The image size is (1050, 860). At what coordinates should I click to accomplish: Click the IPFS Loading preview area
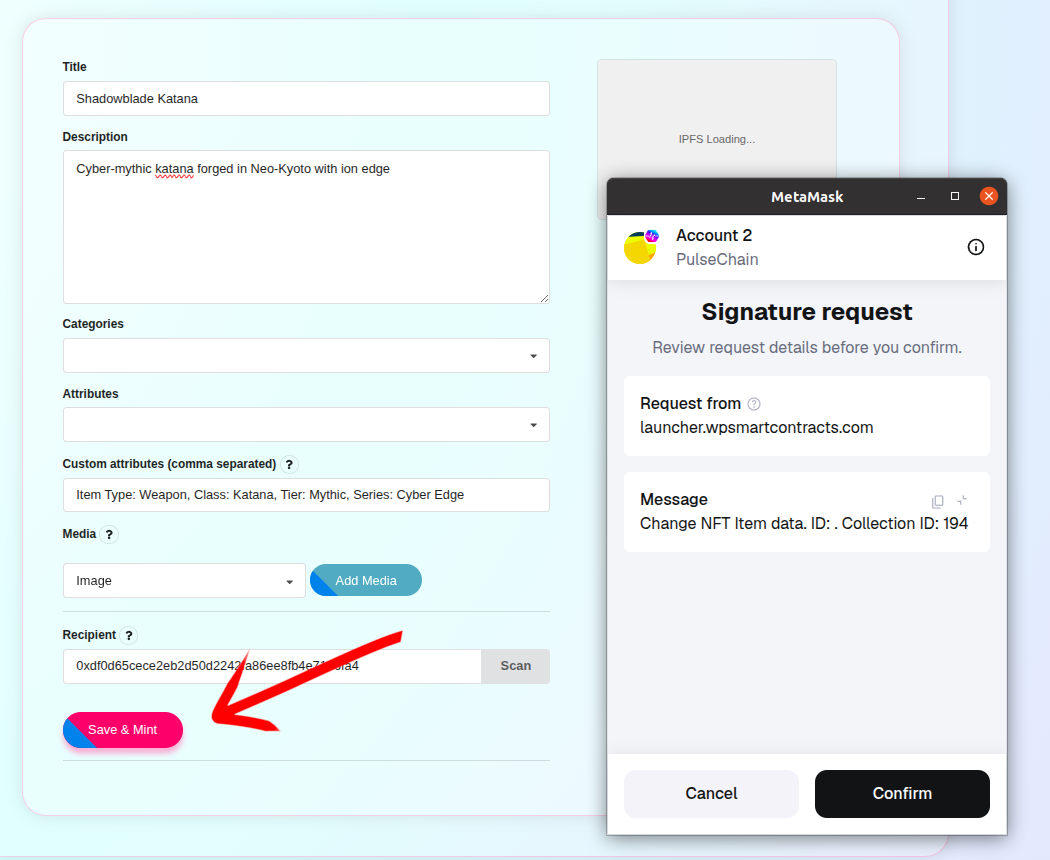point(716,138)
